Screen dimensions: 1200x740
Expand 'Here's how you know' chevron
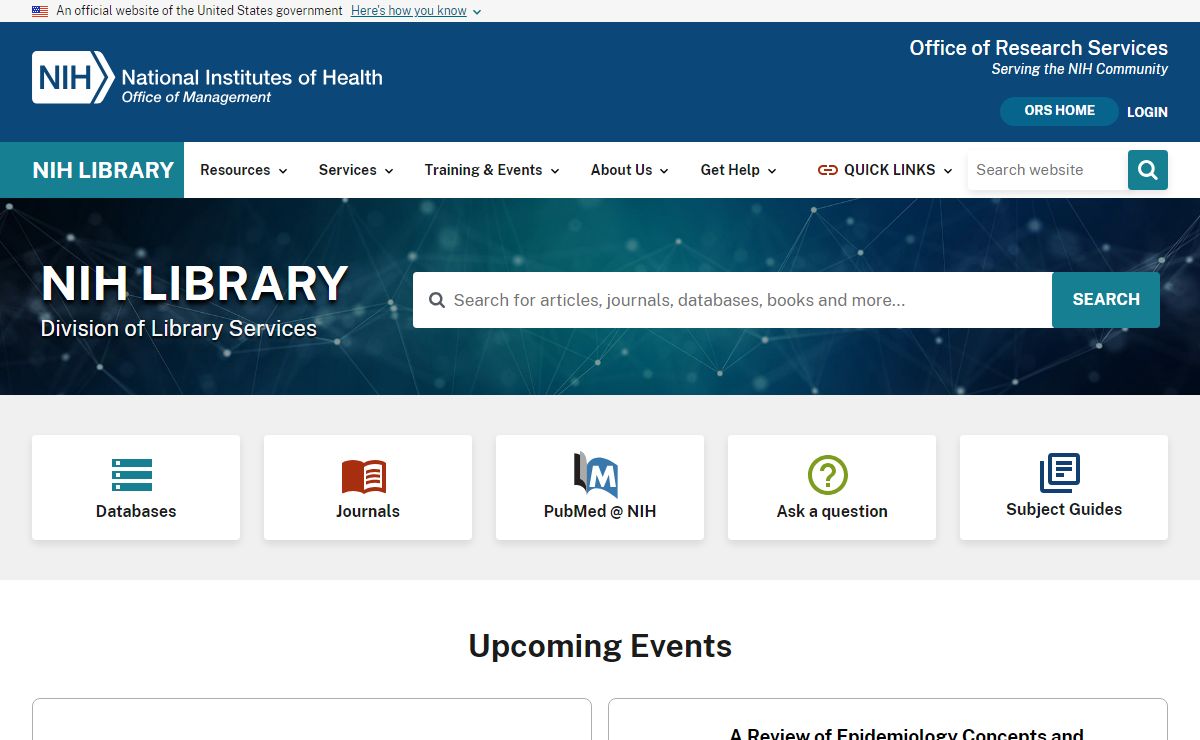click(x=477, y=12)
